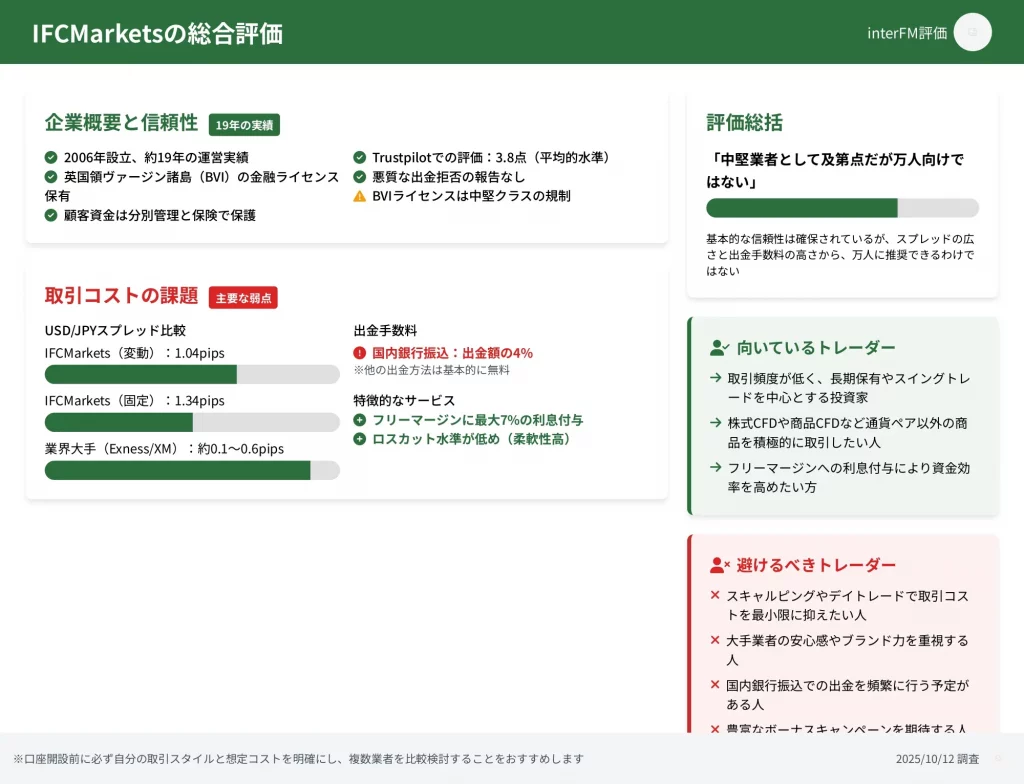Click the green 19年の実績 badge
The width and height of the screenshot is (1024, 784).
tap(244, 125)
